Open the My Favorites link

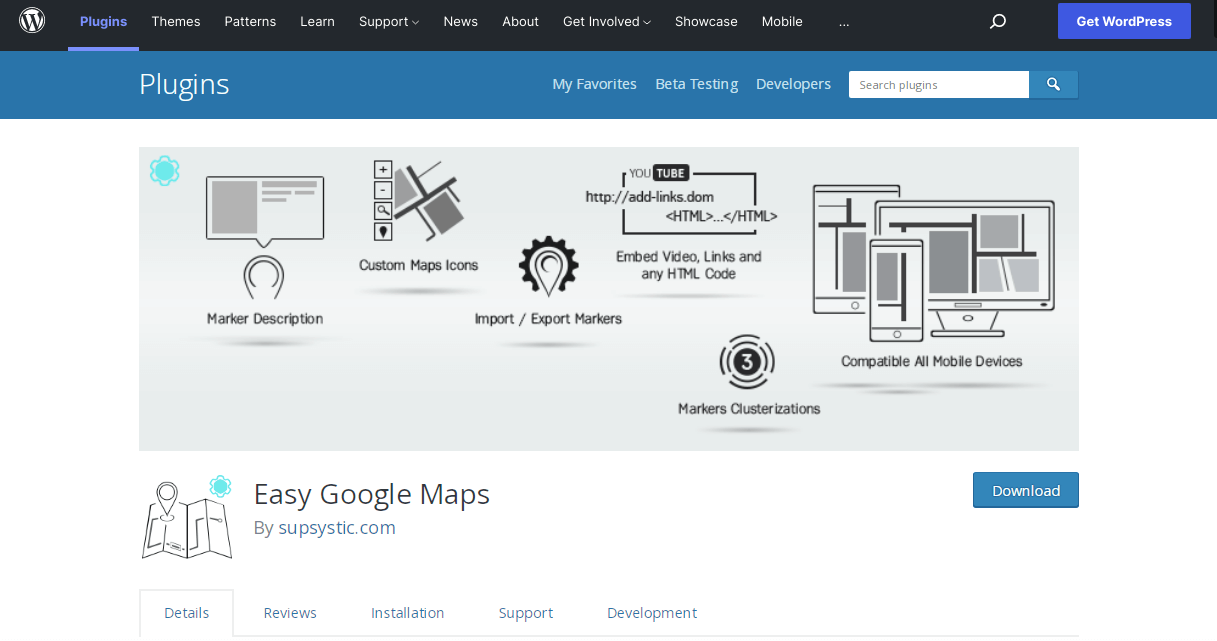[594, 84]
